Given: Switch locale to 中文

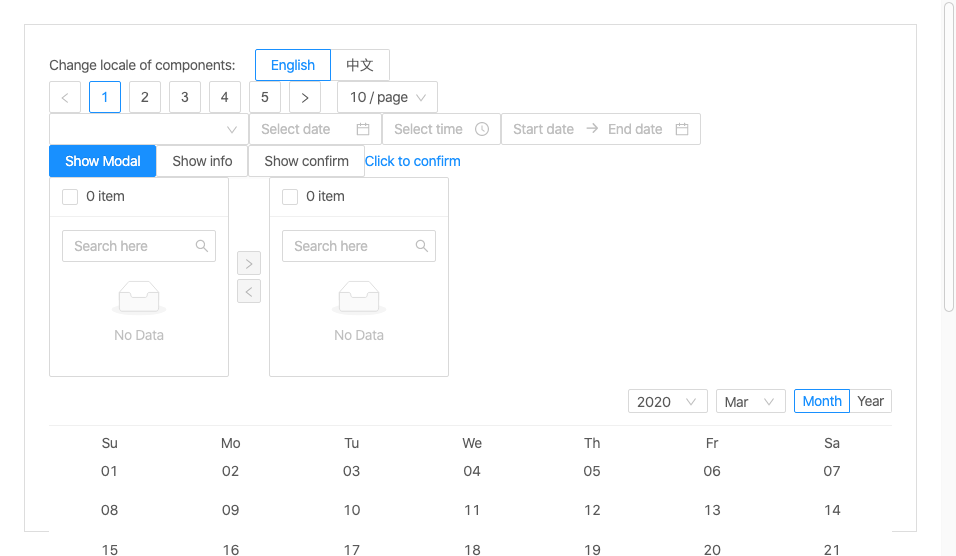Looking at the screenshot, I should click(x=360, y=65).
